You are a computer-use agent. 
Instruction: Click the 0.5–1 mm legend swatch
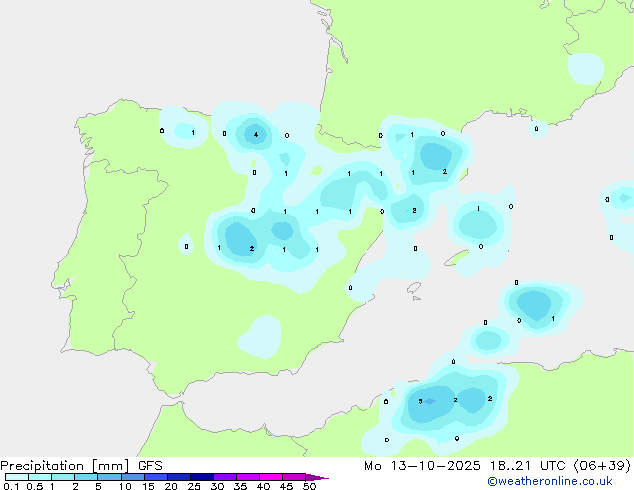coord(40,477)
